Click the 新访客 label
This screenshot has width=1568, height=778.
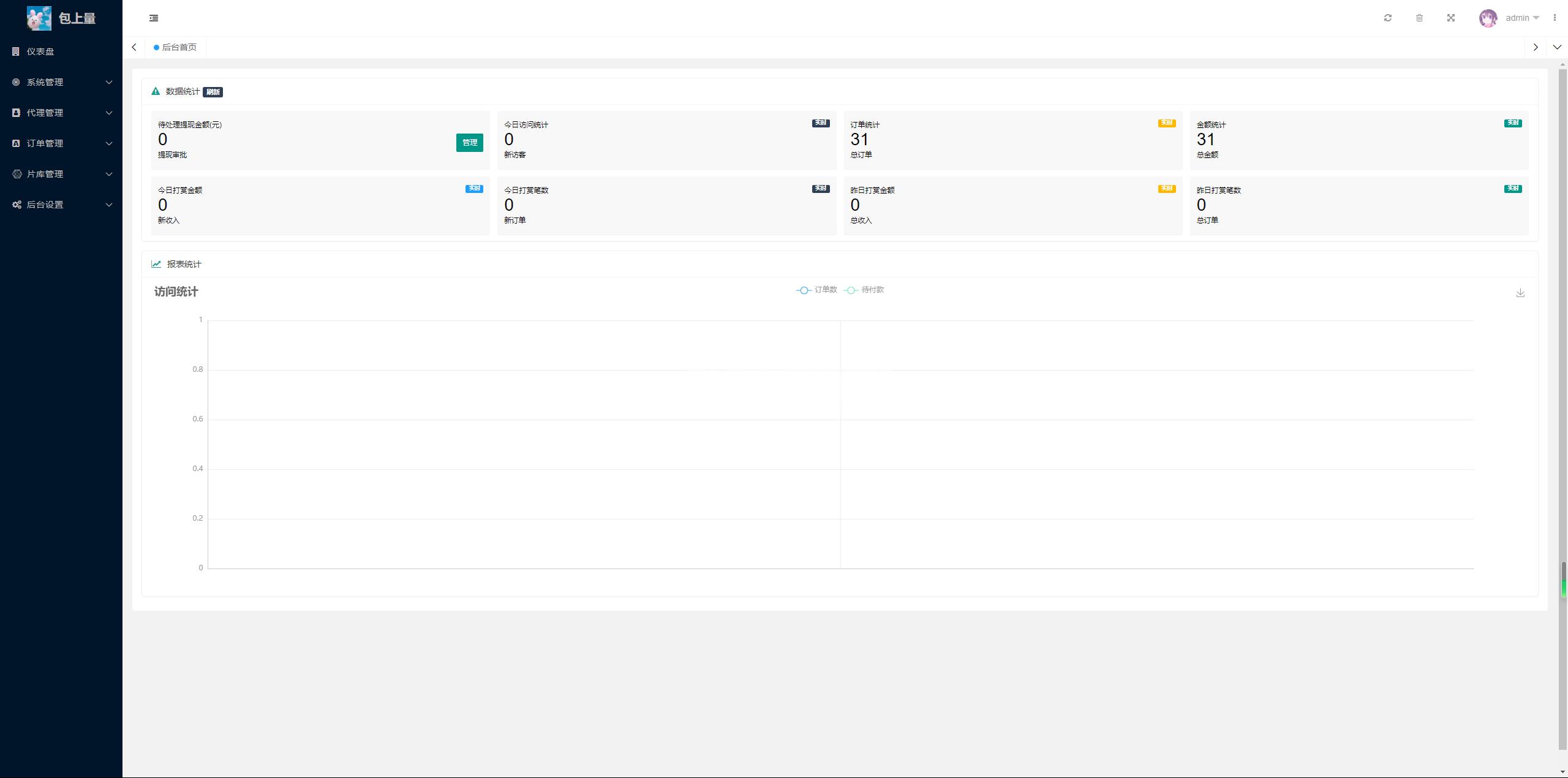tap(515, 155)
